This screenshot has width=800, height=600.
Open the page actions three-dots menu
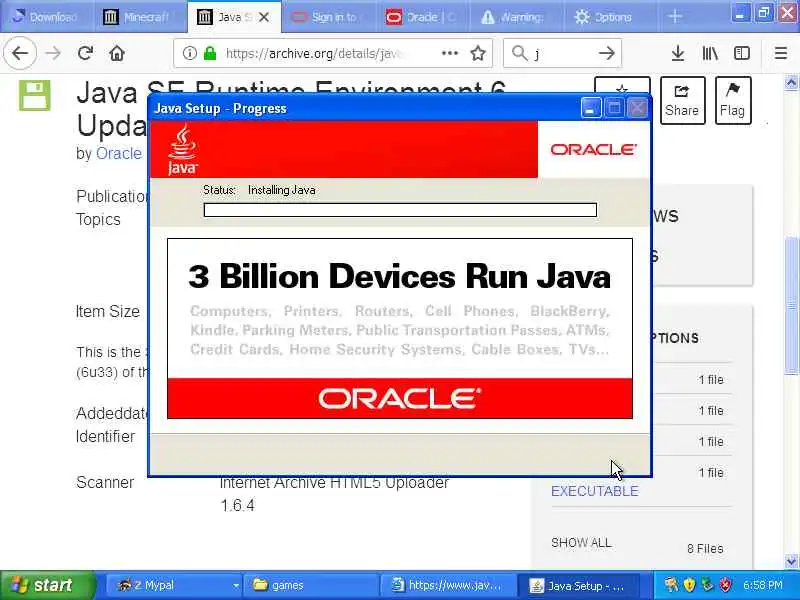[x=449, y=53]
